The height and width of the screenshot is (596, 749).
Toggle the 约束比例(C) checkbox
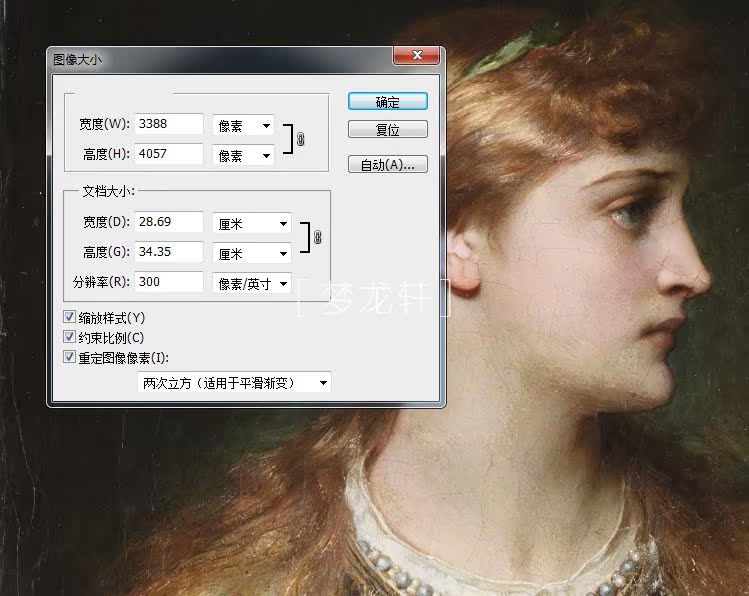click(x=69, y=337)
